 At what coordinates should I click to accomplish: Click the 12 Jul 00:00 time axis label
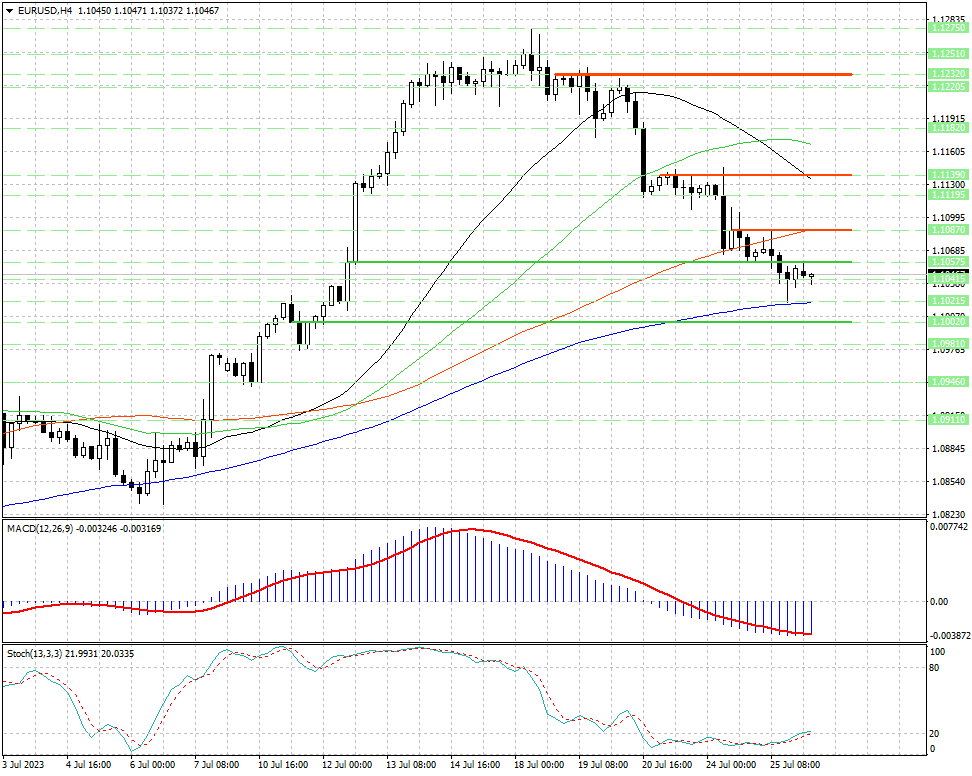click(x=347, y=764)
